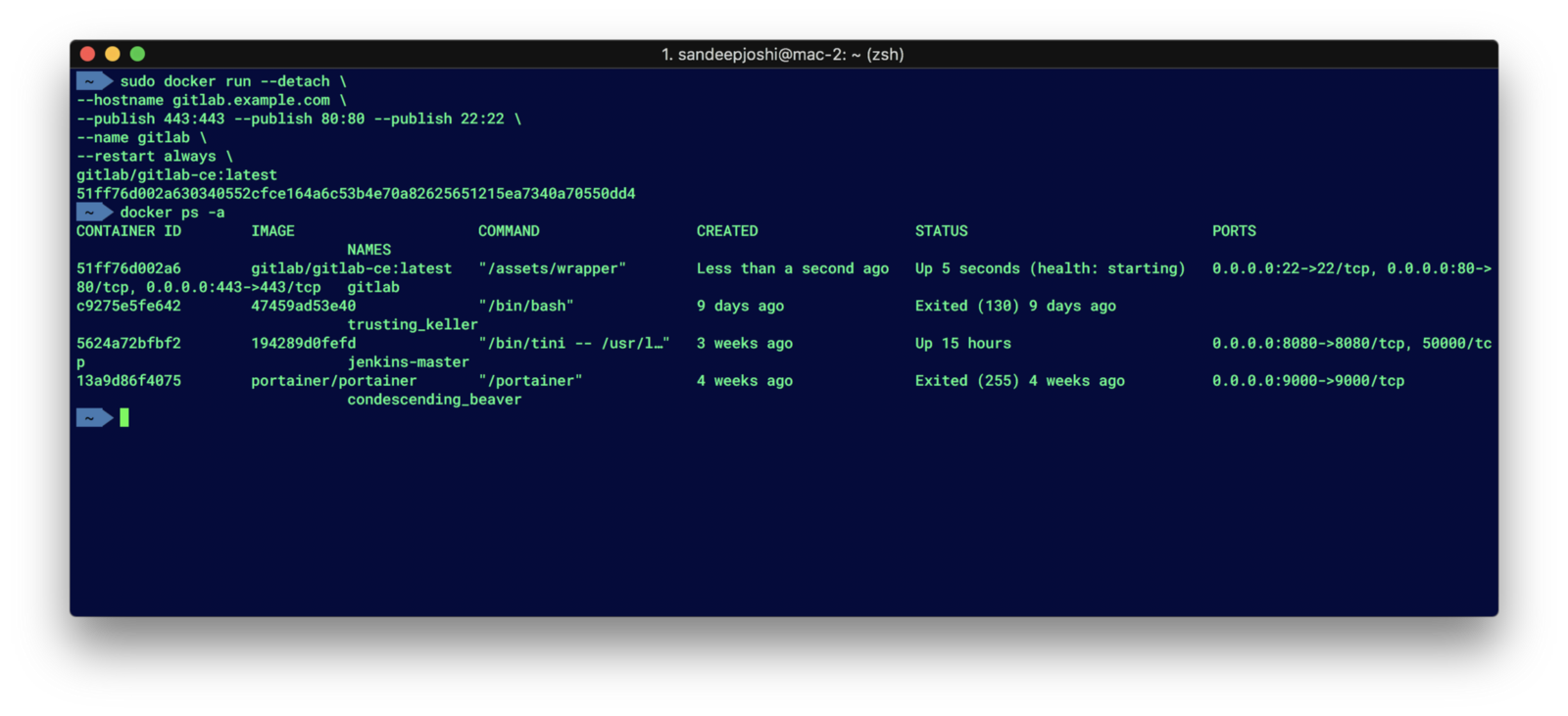
Task: Click the STATUS column header
Action: (942, 231)
